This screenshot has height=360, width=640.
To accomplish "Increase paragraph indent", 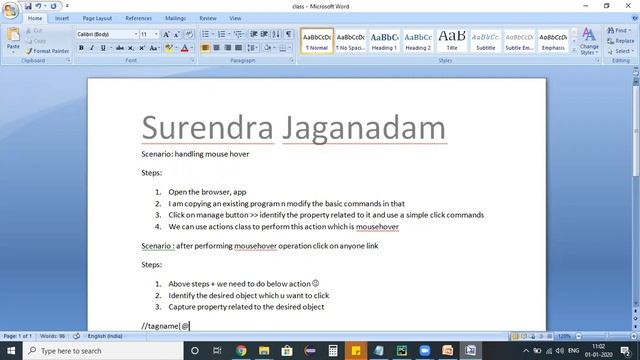I will click(264, 34).
